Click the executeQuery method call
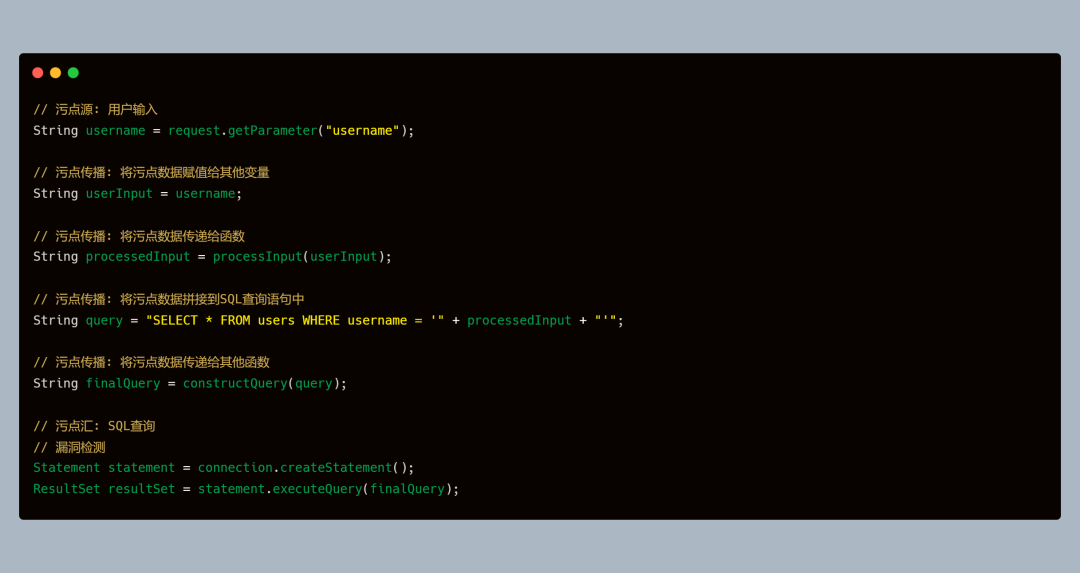This screenshot has height=573, width=1080. click(x=318, y=489)
